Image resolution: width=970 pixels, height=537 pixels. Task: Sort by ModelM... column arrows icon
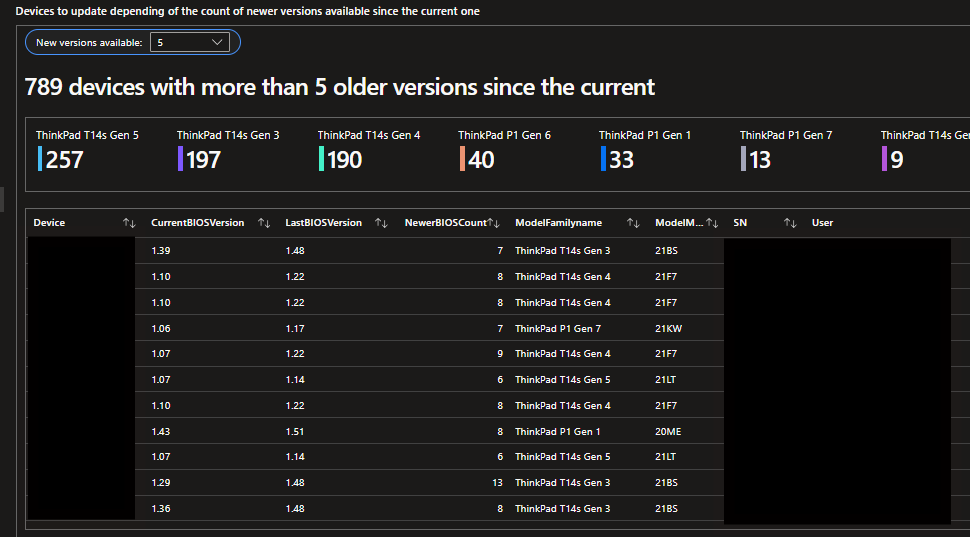point(712,223)
